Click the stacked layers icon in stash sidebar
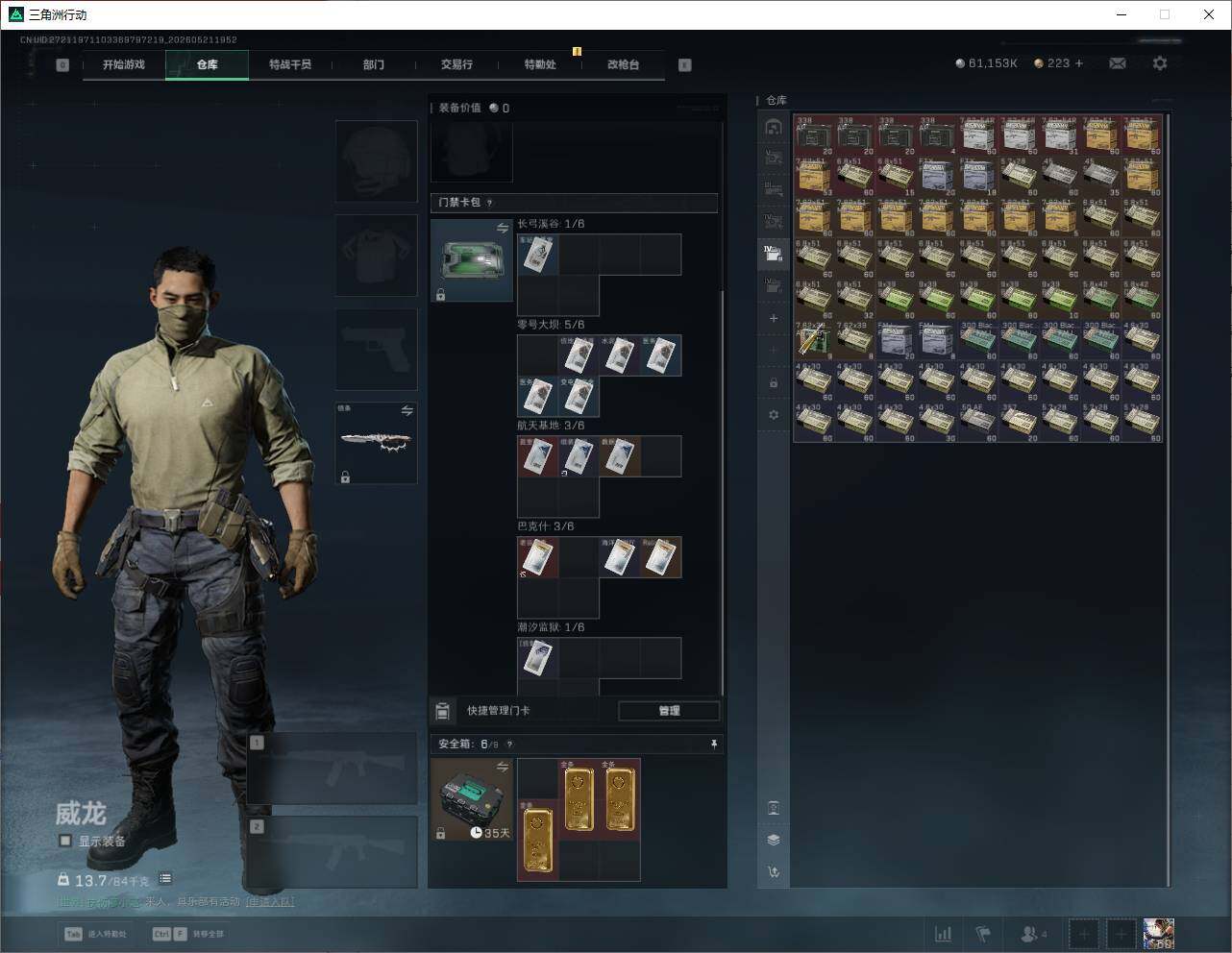Image resolution: width=1232 pixels, height=953 pixels. pyautogui.click(x=774, y=840)
